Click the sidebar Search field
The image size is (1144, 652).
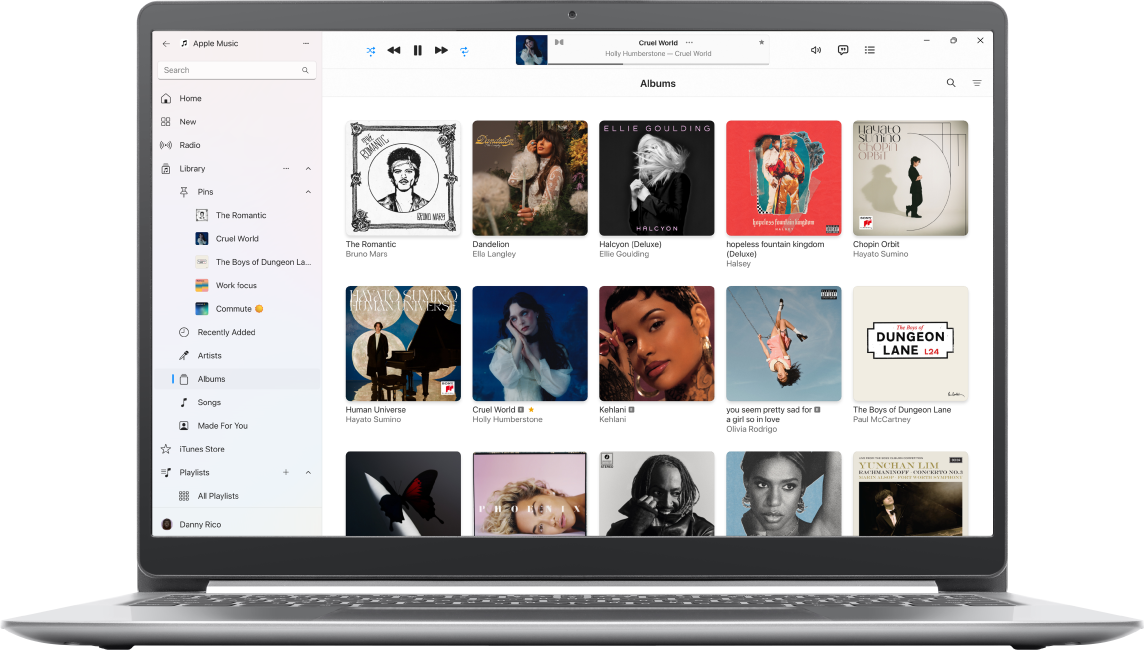[x=236, y=70]
